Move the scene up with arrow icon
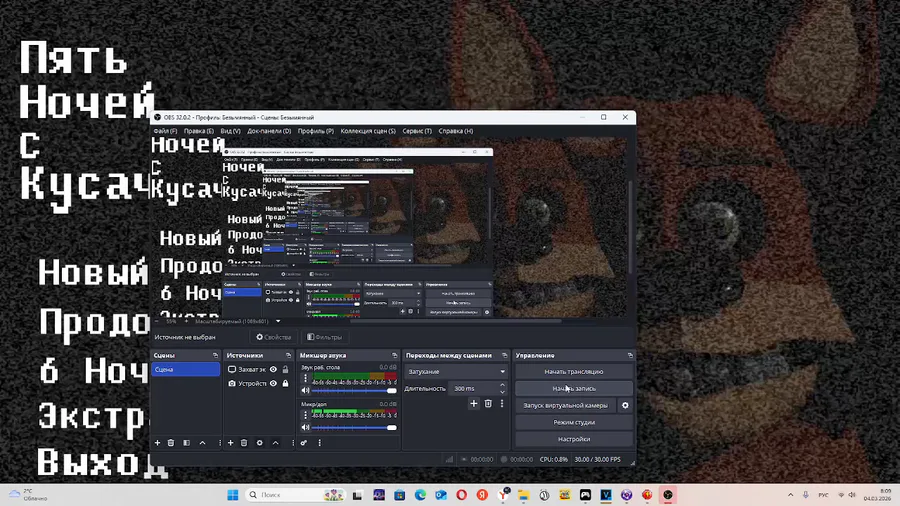The width and height of the screenshot is (900, 506). tap(203, 443)
